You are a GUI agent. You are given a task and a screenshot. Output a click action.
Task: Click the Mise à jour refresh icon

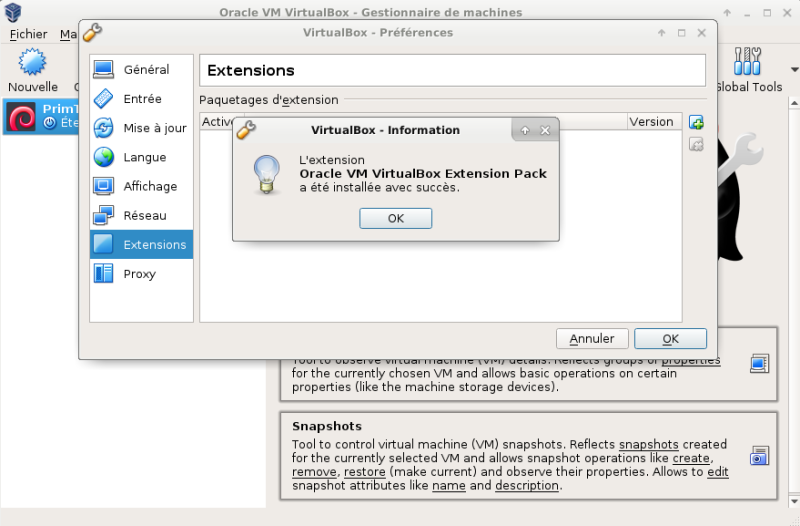[x=104, y=128]
